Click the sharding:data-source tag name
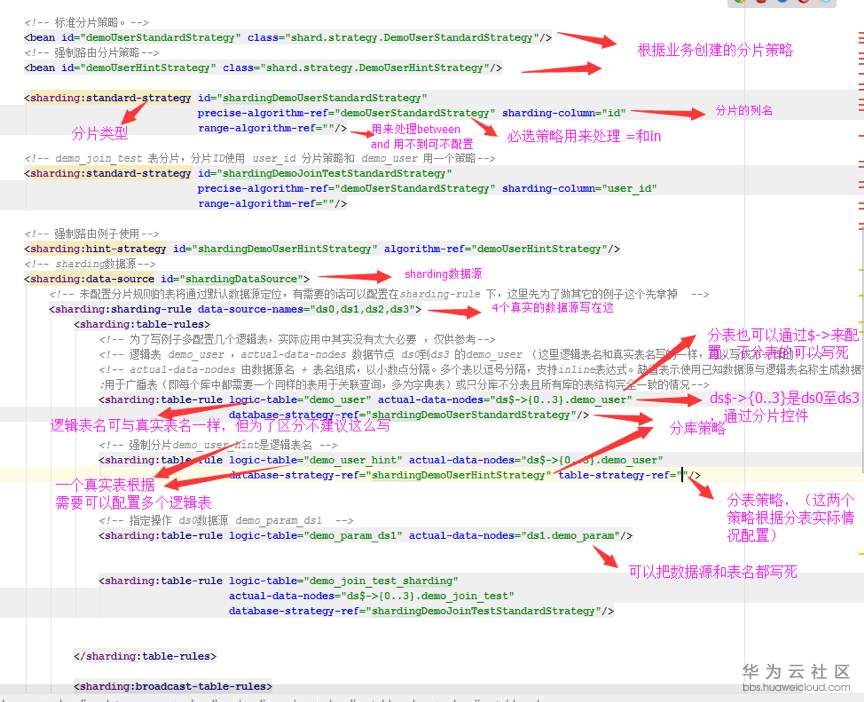 pos(92,279)
